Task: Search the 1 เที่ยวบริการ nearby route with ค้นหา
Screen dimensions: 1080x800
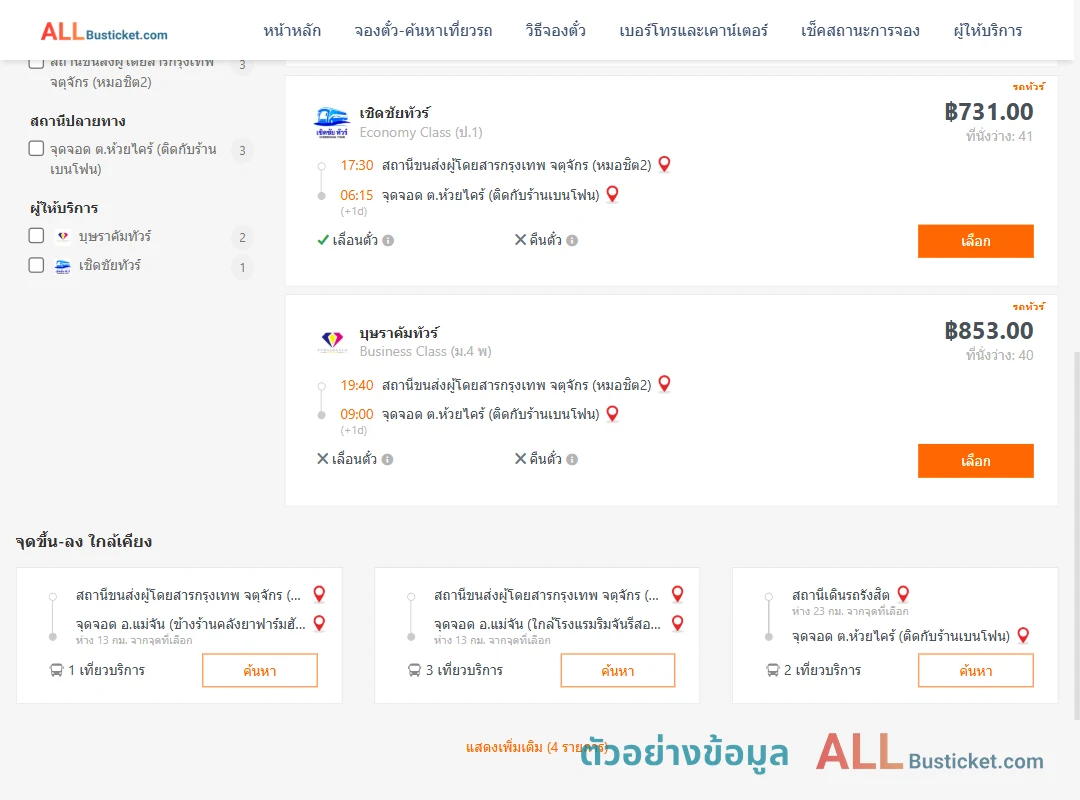Action: [x=260, y=670]
